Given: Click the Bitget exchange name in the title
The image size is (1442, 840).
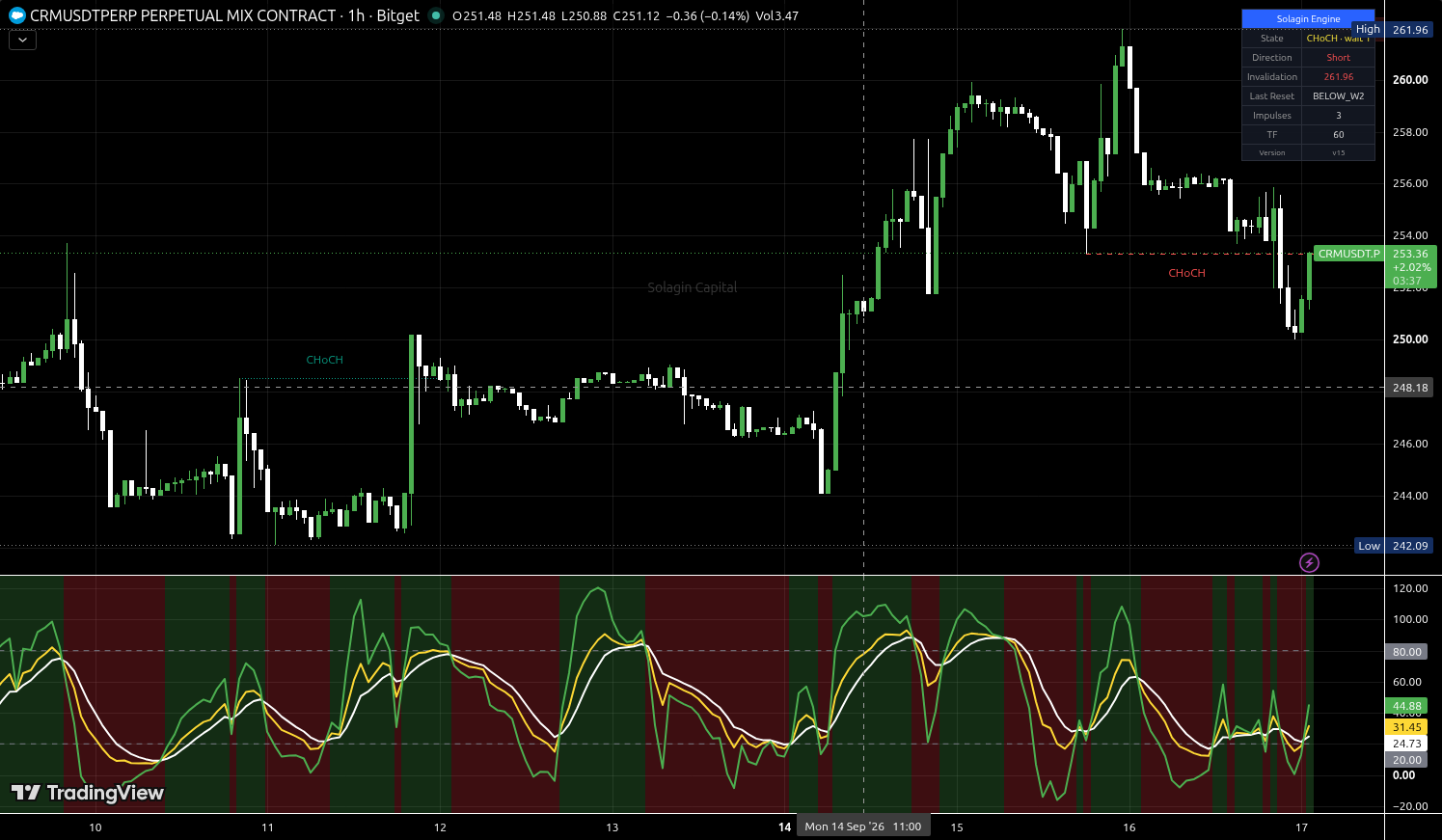Looking at the screenshot, I should tap(398, 15).
